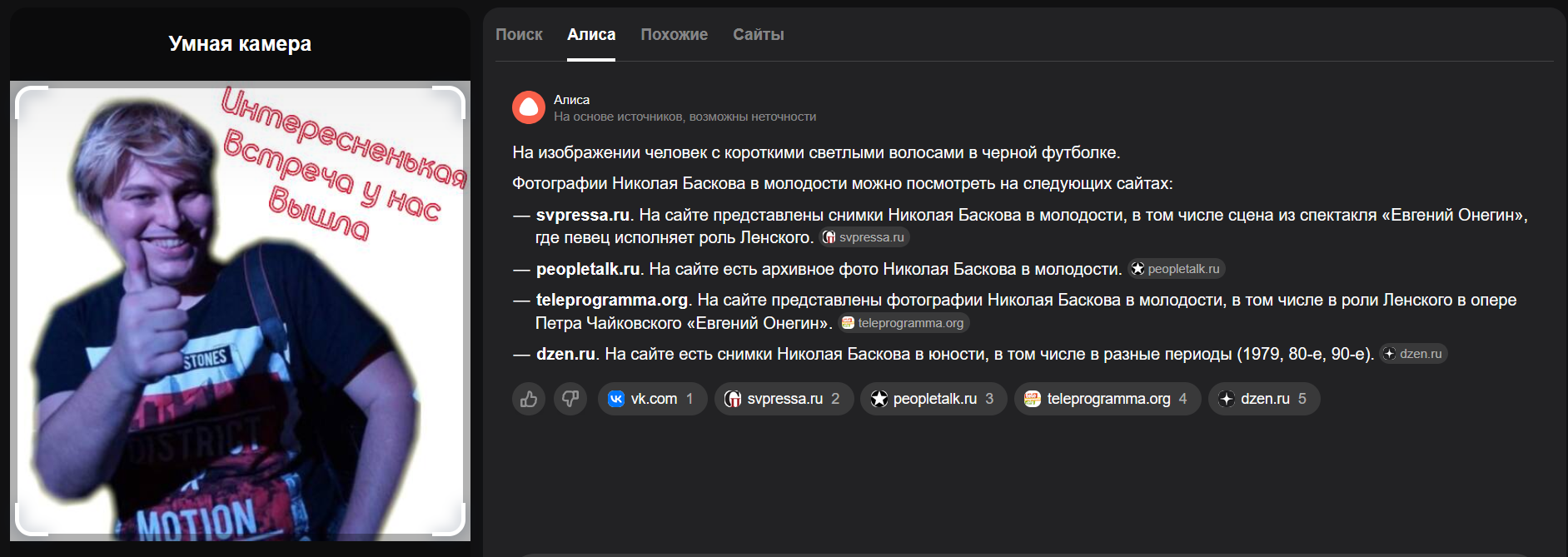Click the inline teleprogramma.org citation badge
Screen dimensions: 1568x557
point(903,323)
